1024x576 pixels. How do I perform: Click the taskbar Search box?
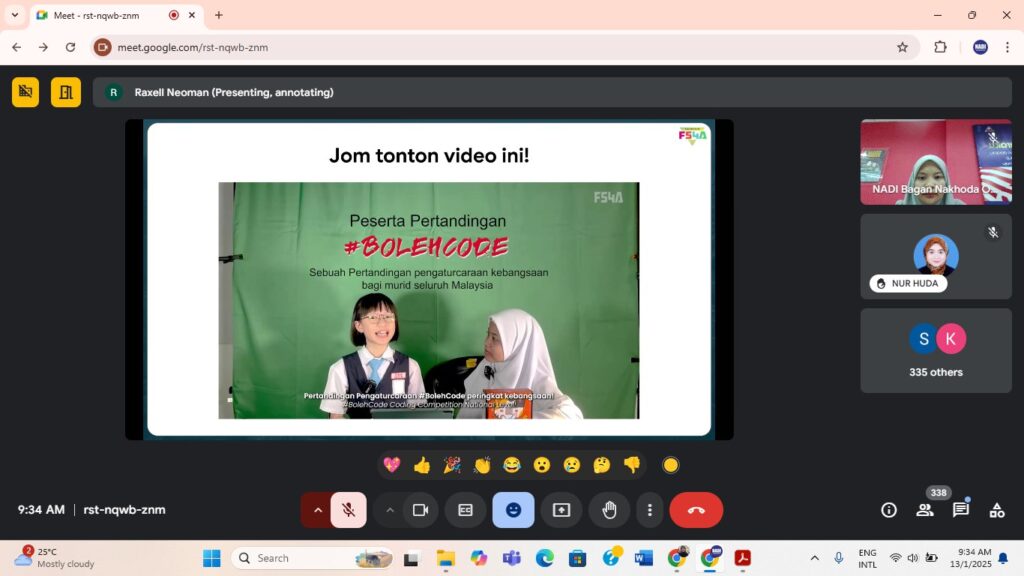pyautogui.click(x=313, y=558)
